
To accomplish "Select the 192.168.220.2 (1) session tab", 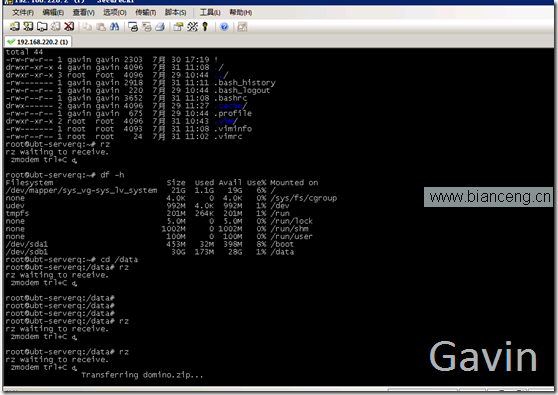I will tap(38, 42).
